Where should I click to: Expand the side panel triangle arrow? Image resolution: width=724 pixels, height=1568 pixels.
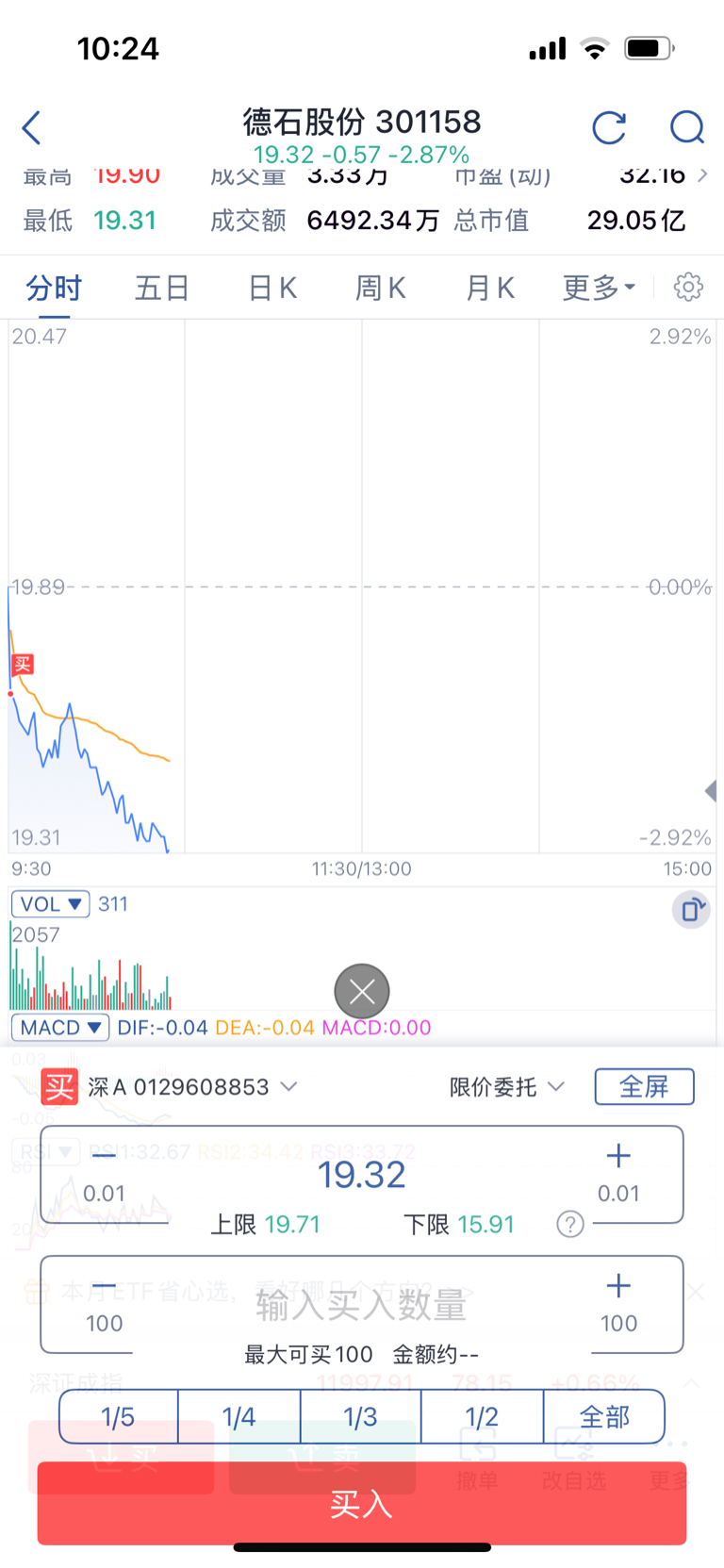click(712, 790)
